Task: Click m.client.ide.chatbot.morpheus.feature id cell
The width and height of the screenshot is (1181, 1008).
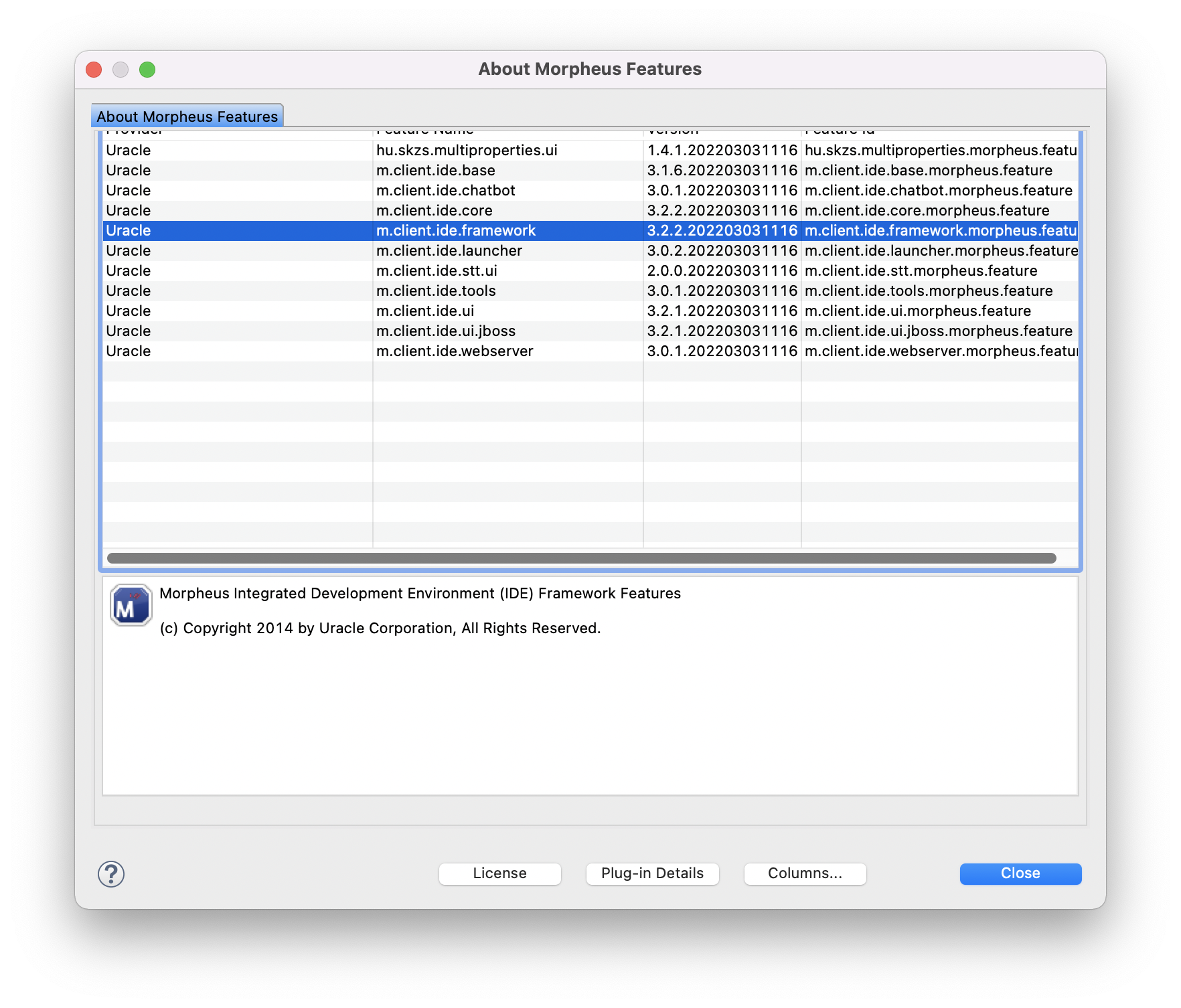Action: tap(939, 190)
